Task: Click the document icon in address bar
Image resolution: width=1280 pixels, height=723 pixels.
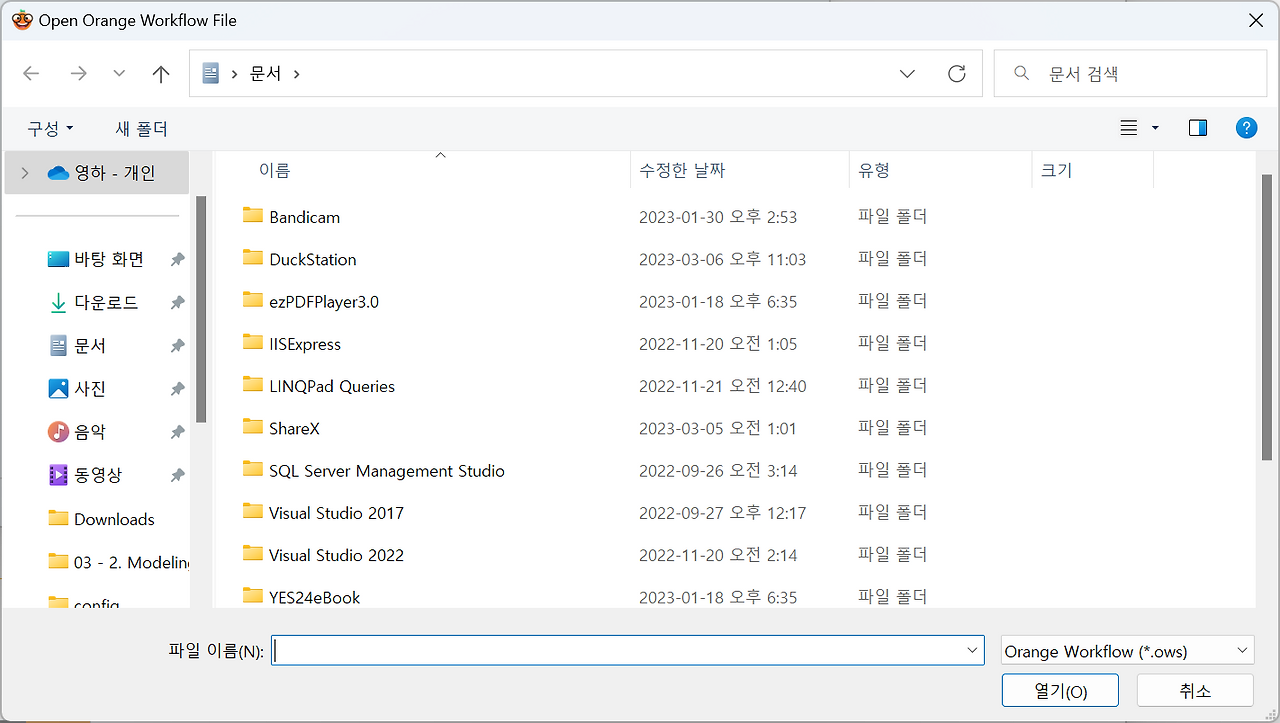Action: pyautogui.click(x=210, y=73)
